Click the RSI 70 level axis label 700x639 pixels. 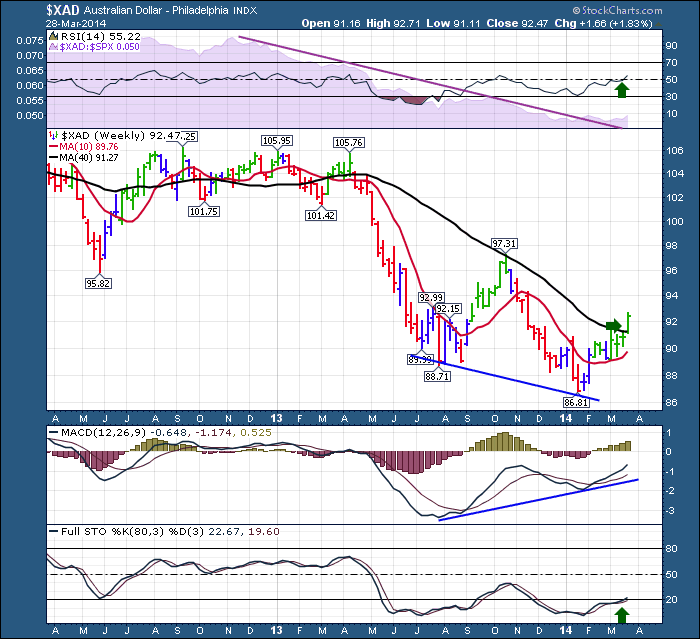pos(671,63)
